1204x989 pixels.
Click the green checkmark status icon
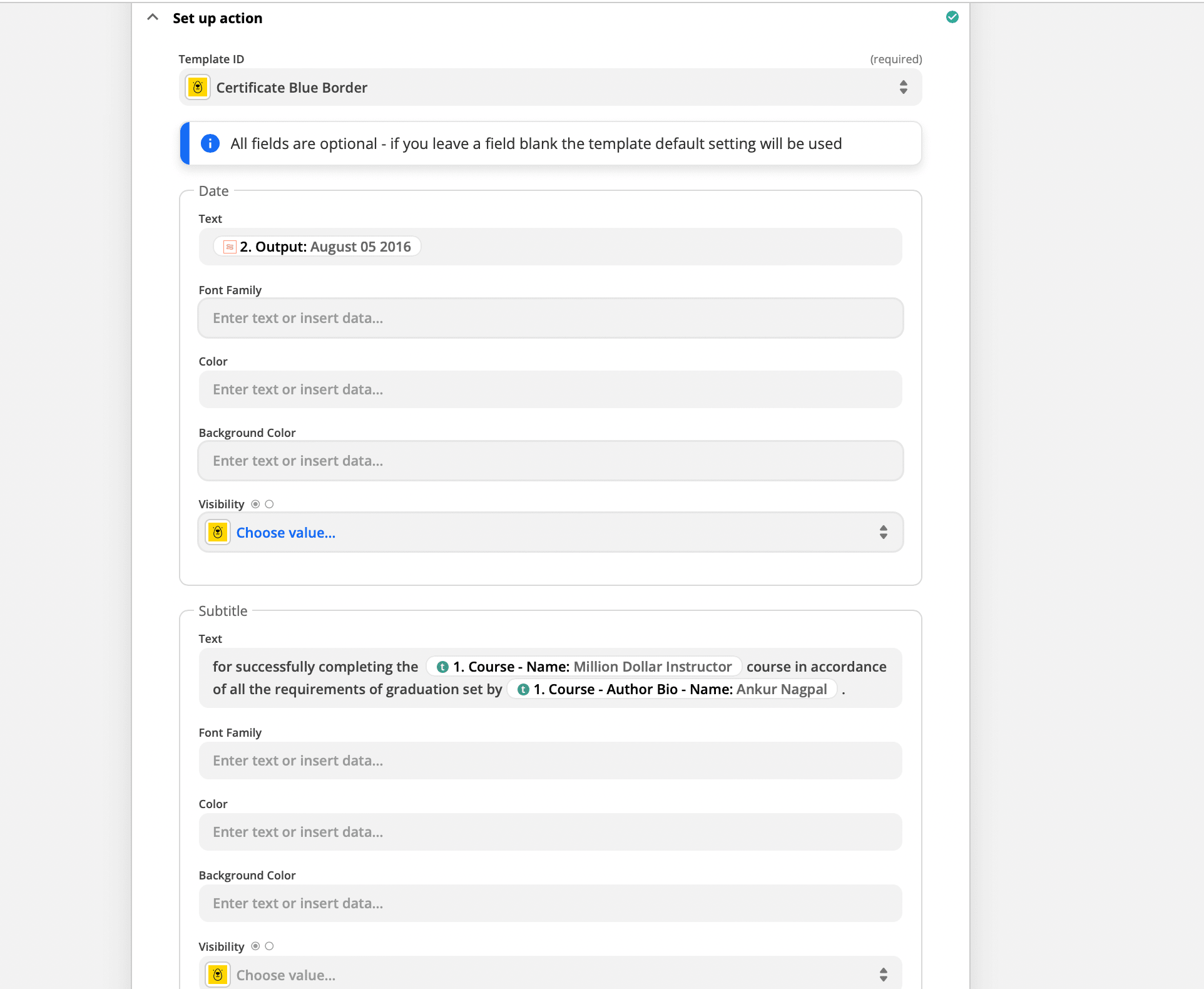(952, 18)
